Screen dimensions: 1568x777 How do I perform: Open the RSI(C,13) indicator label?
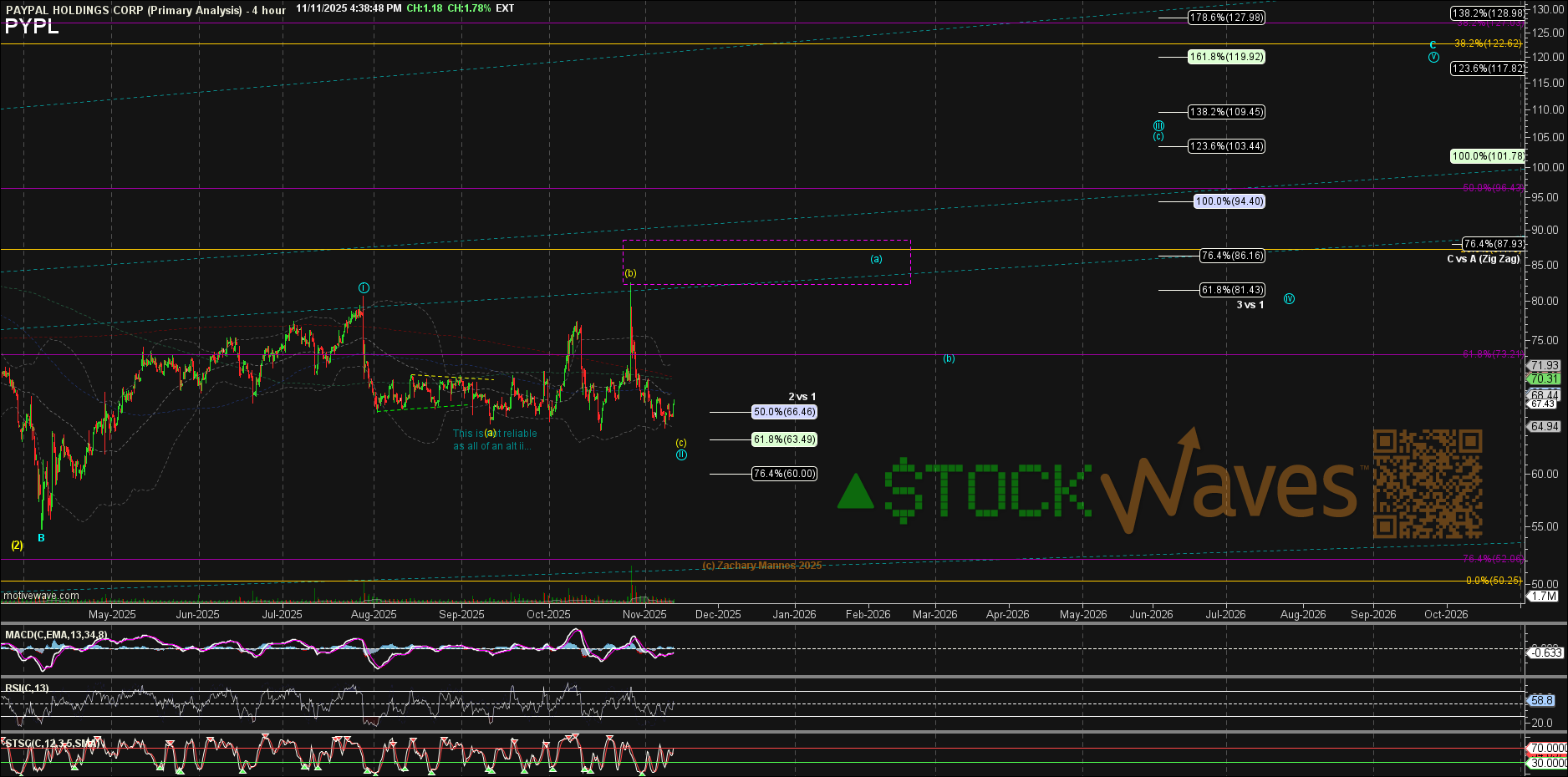[27, 688]
